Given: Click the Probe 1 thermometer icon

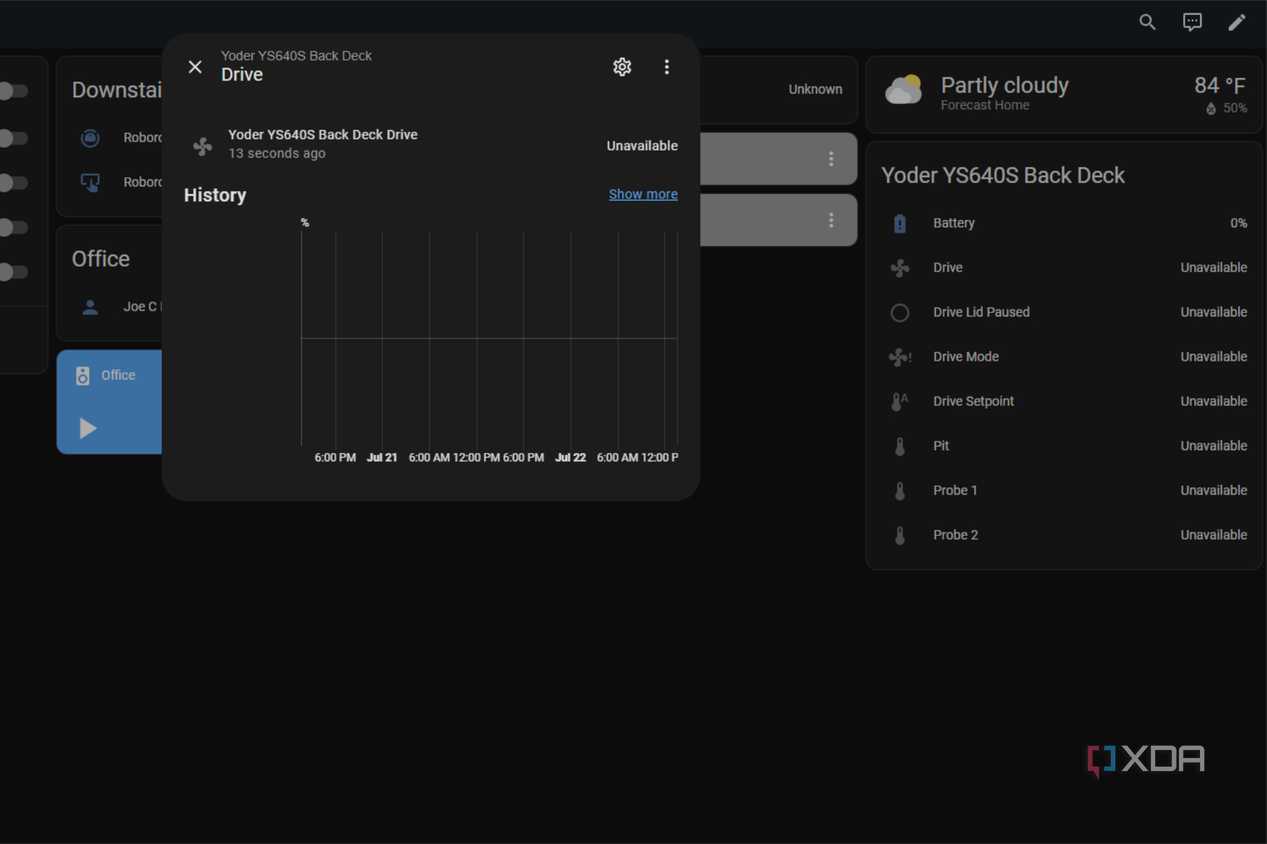Looking at the screenshot, I should click(900, 490).
